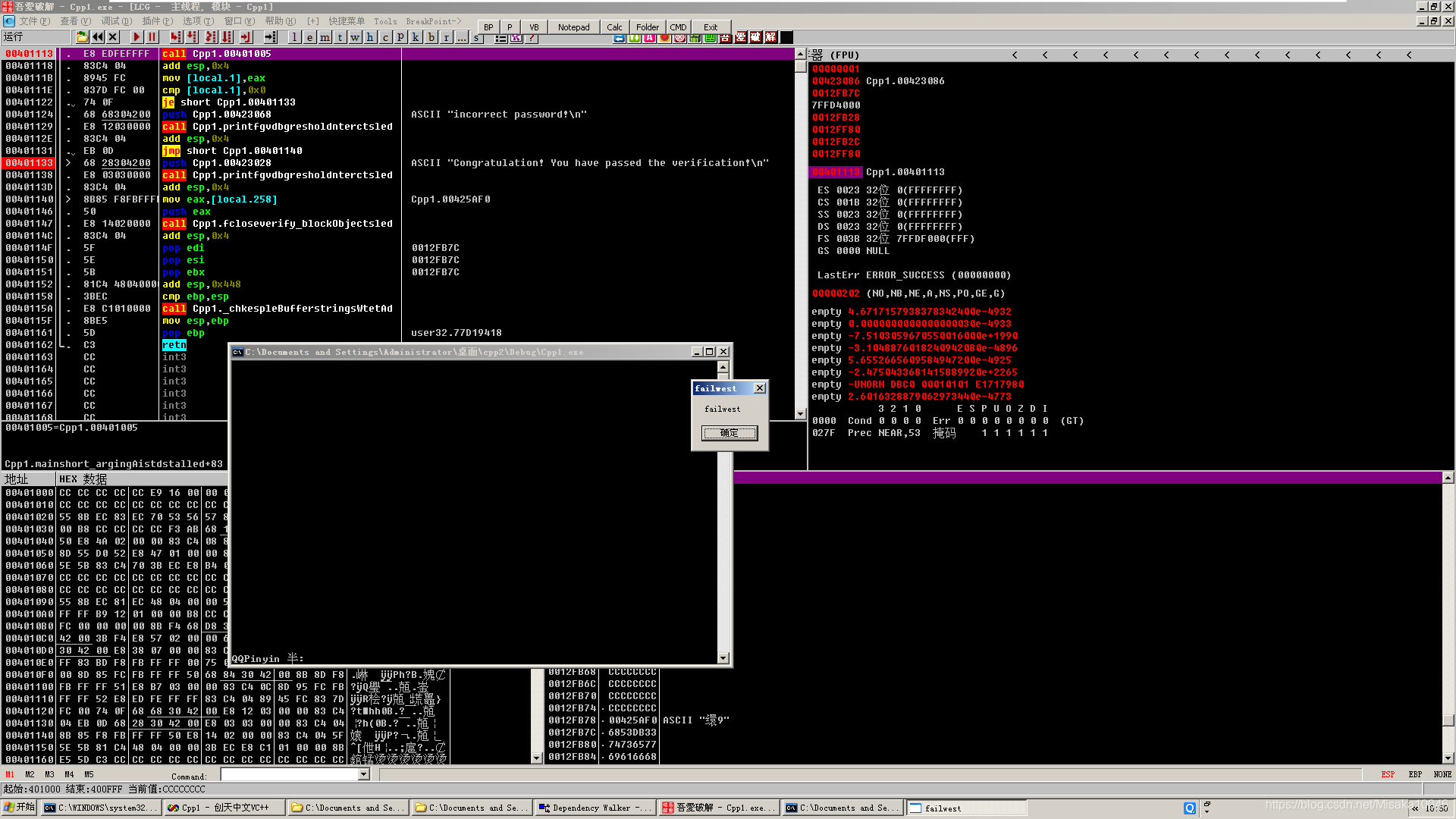Switch to Dependency Walker taskbar item
The width and height of the screenshot is (1456, 819).
click(x=595, y=808)
